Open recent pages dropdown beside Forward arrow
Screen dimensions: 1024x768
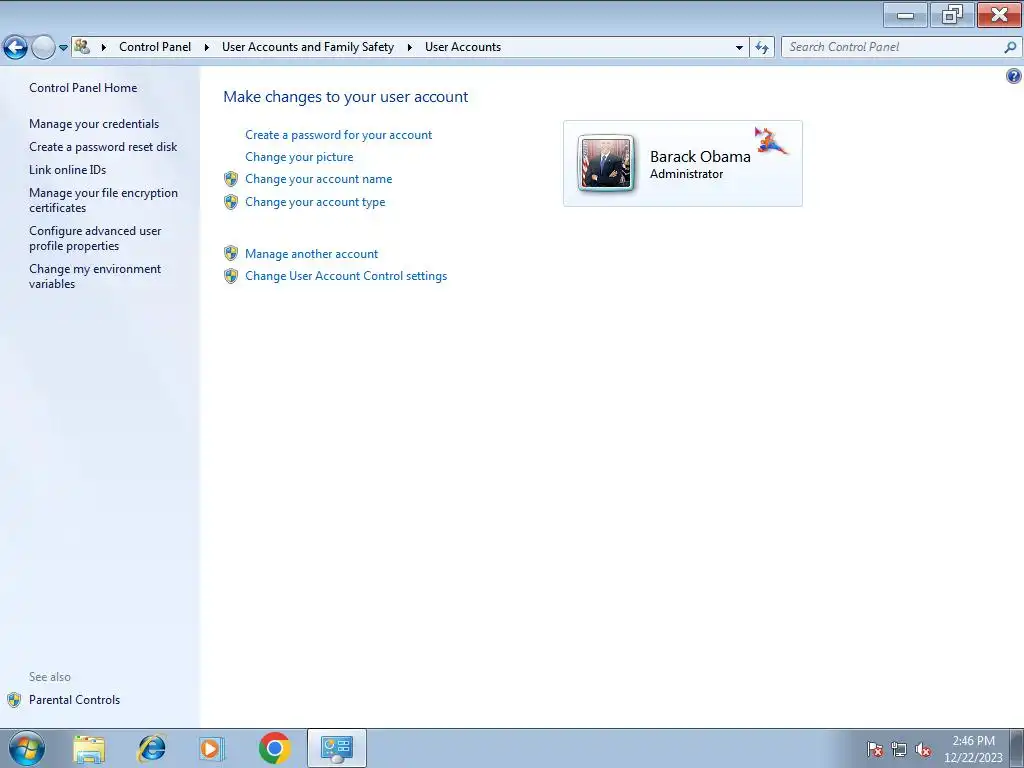pos(63,48)
